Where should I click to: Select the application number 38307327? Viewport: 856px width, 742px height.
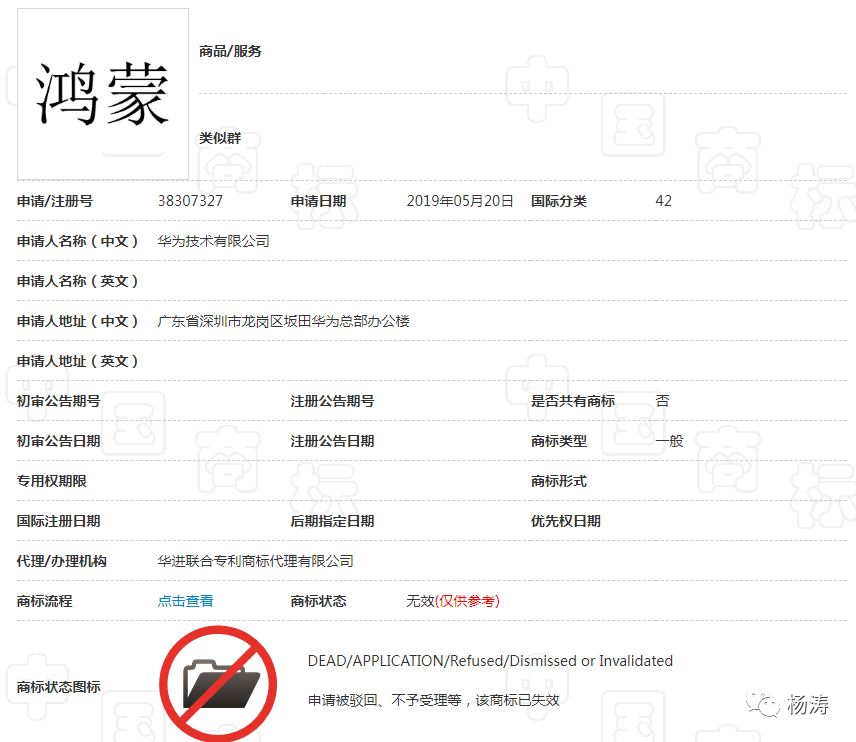[190, 201]
